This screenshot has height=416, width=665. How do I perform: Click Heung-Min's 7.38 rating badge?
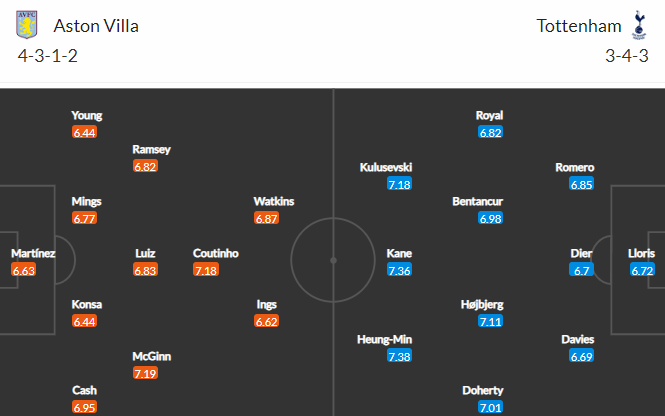[x=399, y=356]
